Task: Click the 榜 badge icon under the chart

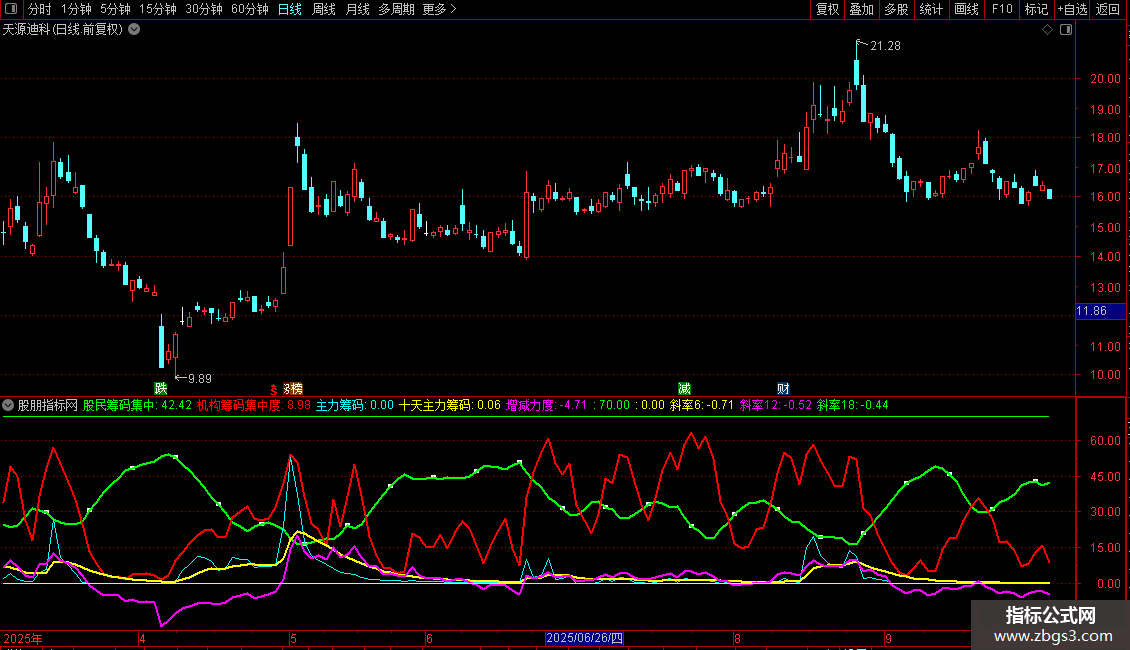Action: (295, 388)
